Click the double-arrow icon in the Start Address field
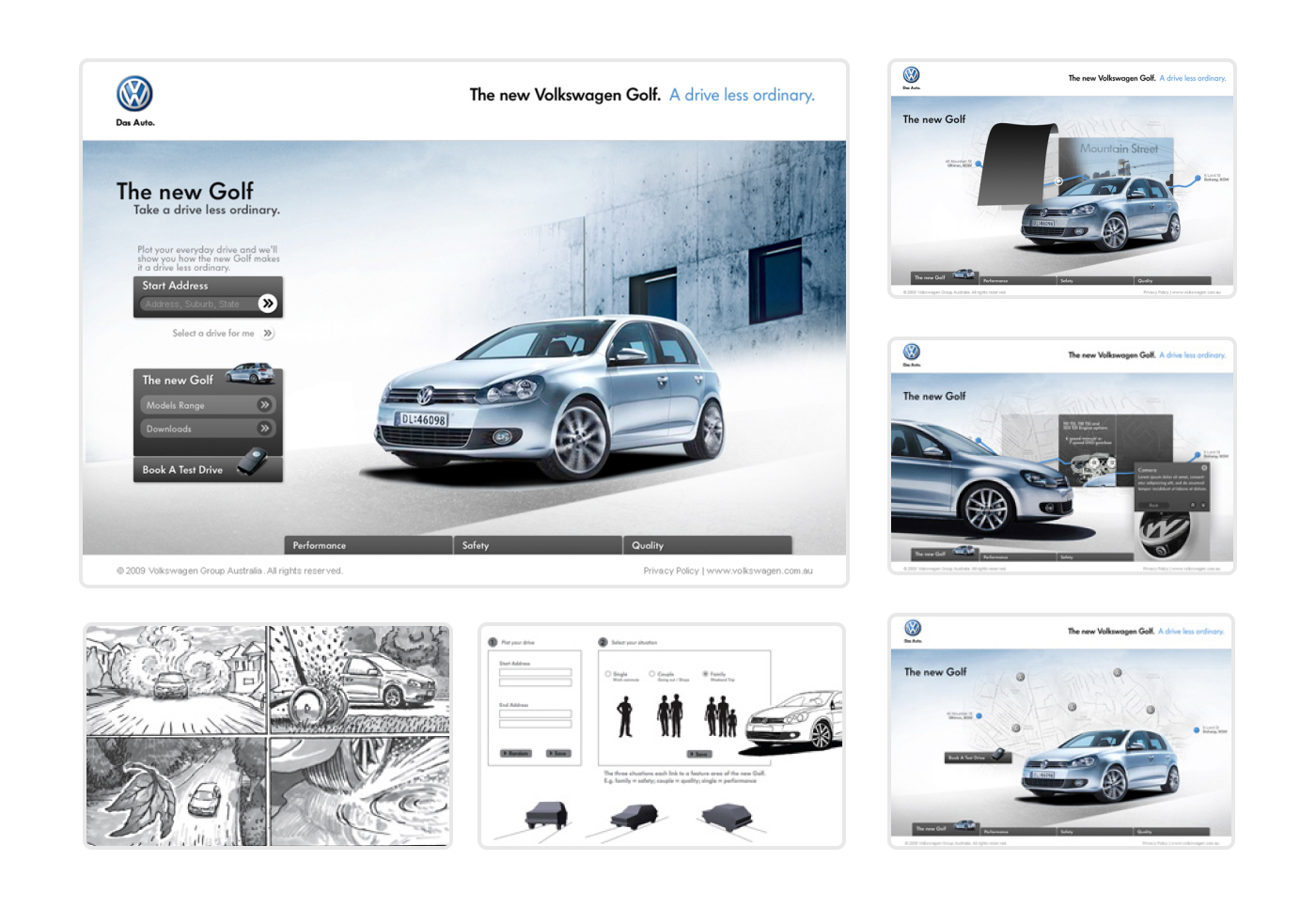Screen dimensions: 1316x908 (269, 304)
